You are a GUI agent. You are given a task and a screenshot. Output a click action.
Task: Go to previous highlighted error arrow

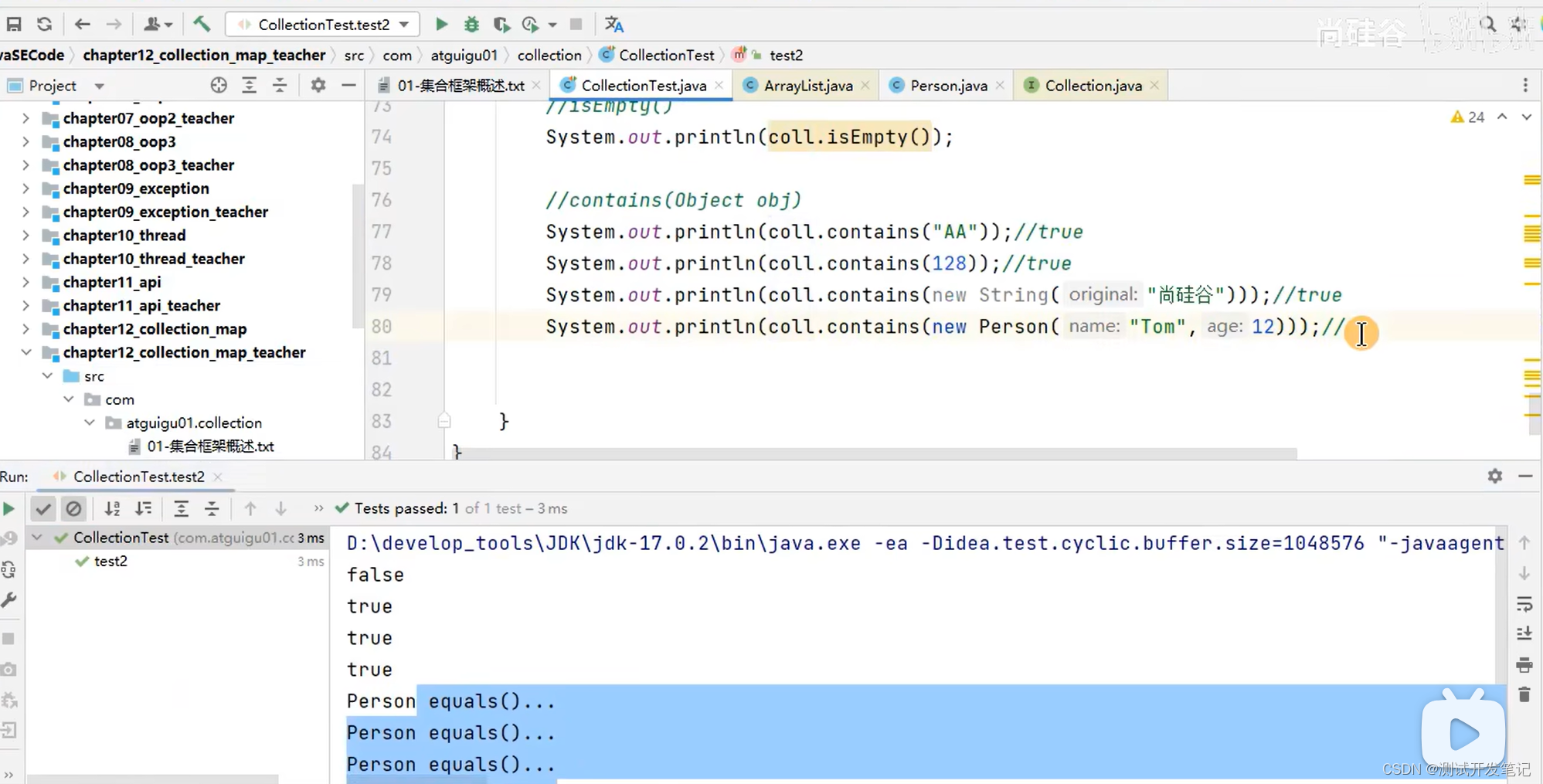(1502, 117)
